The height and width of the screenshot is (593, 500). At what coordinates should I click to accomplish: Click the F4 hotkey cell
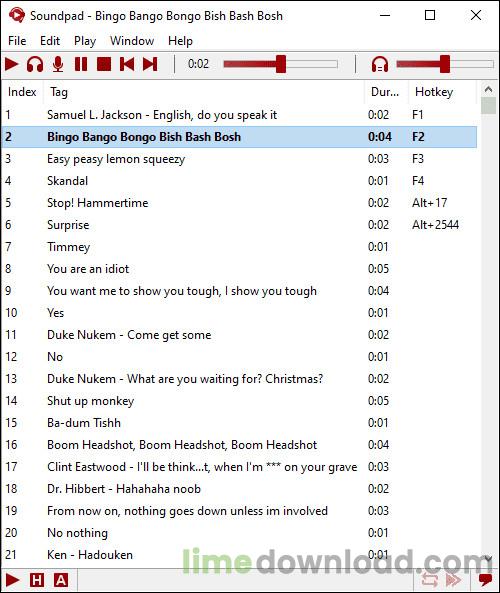click(418, 181)
